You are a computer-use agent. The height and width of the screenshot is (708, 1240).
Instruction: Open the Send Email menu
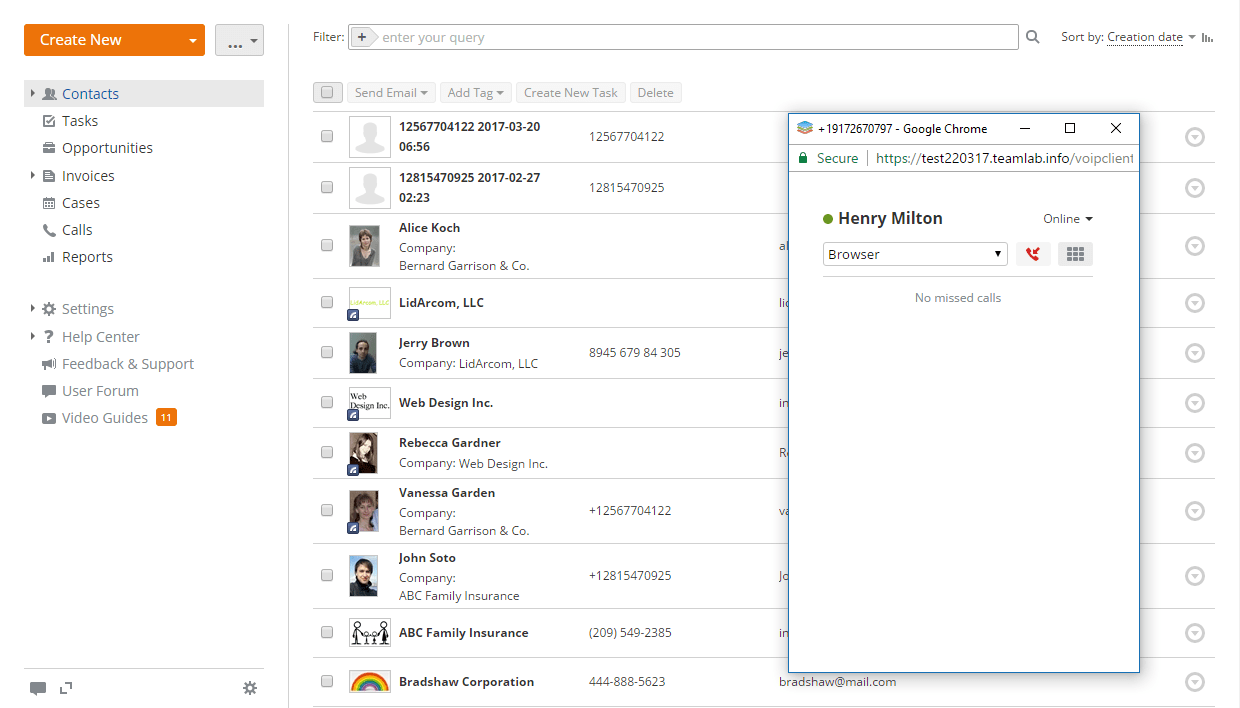pos(390,91)
